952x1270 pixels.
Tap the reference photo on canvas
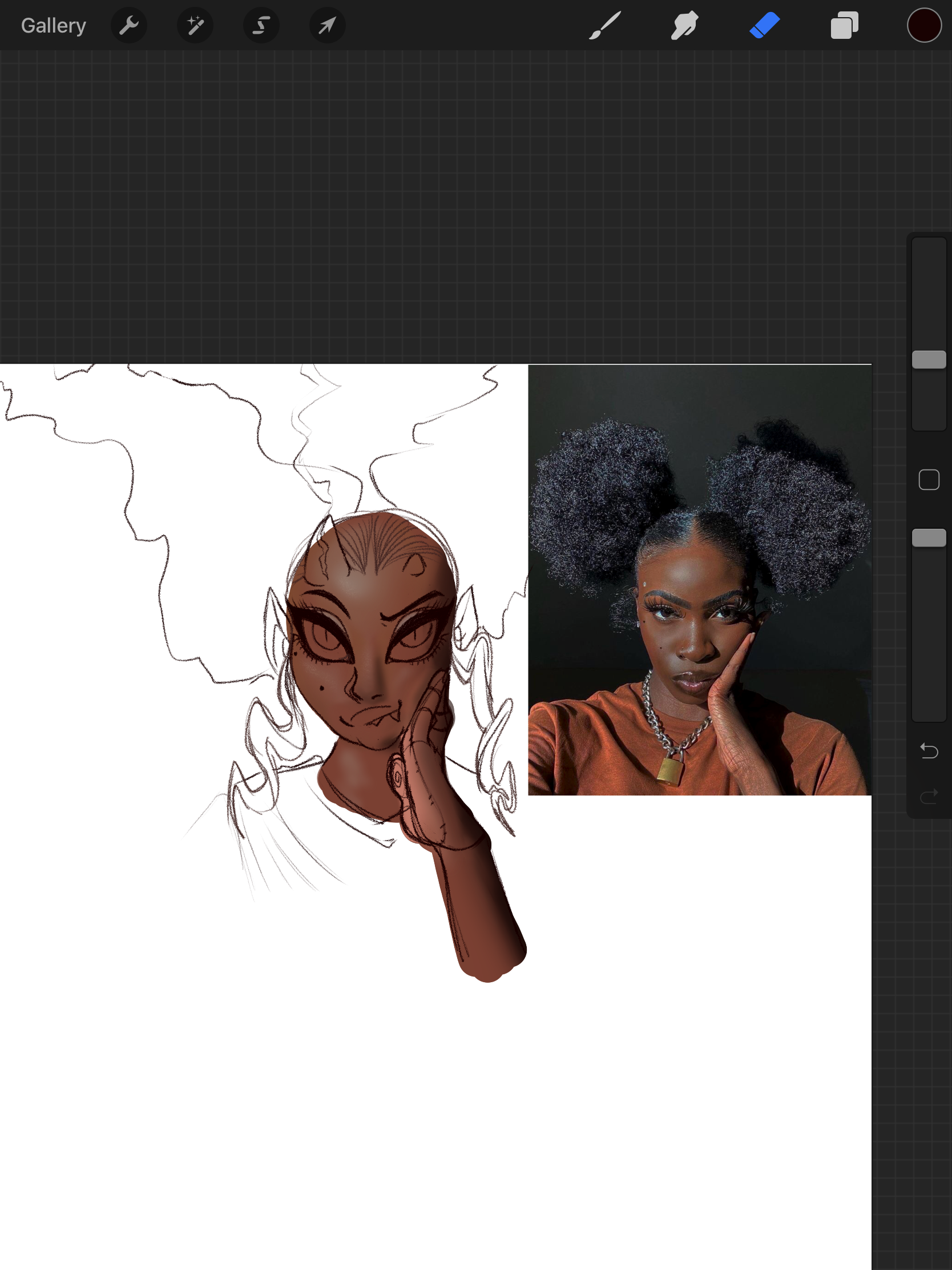(700, 580)
